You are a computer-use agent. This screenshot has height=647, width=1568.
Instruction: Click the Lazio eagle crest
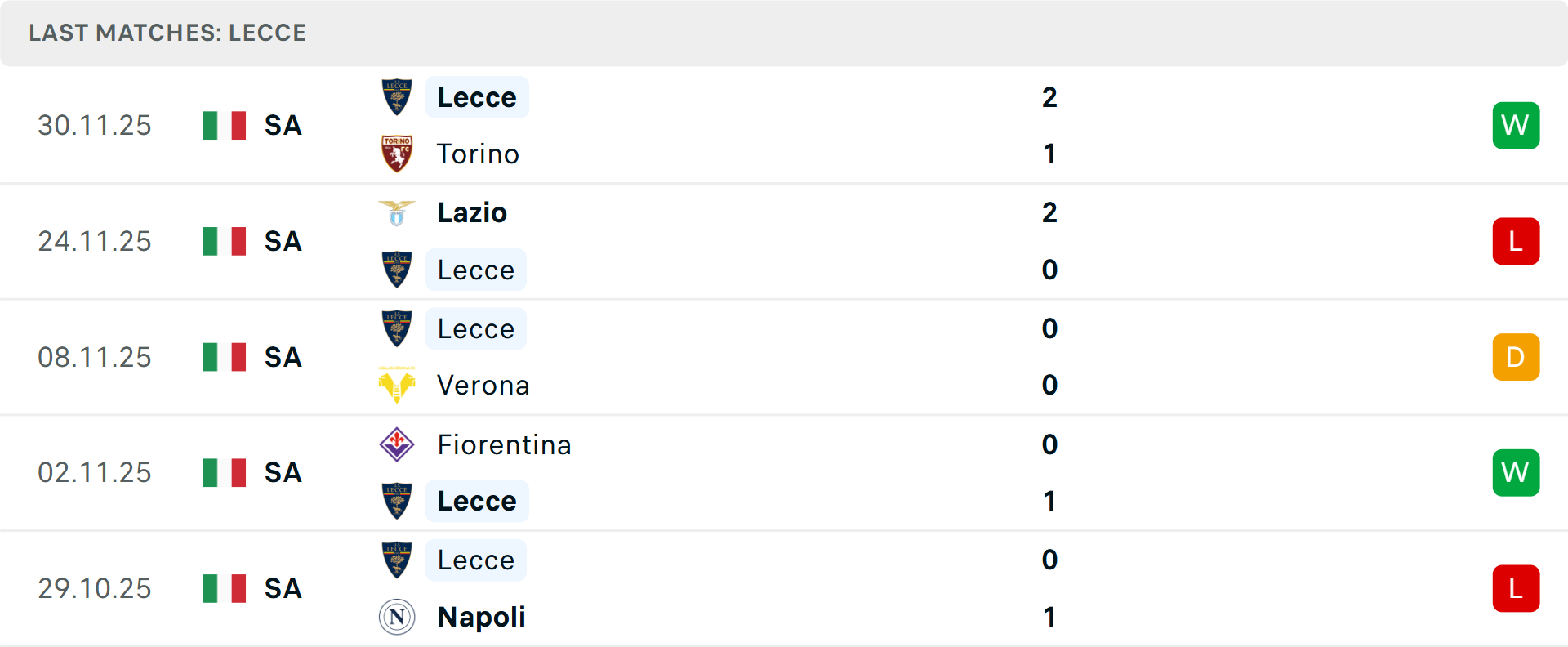(x=397, y=212)
